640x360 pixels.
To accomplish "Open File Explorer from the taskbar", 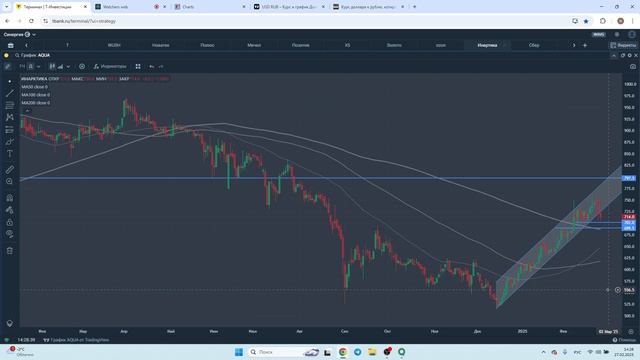I will [x=372, y=352].
